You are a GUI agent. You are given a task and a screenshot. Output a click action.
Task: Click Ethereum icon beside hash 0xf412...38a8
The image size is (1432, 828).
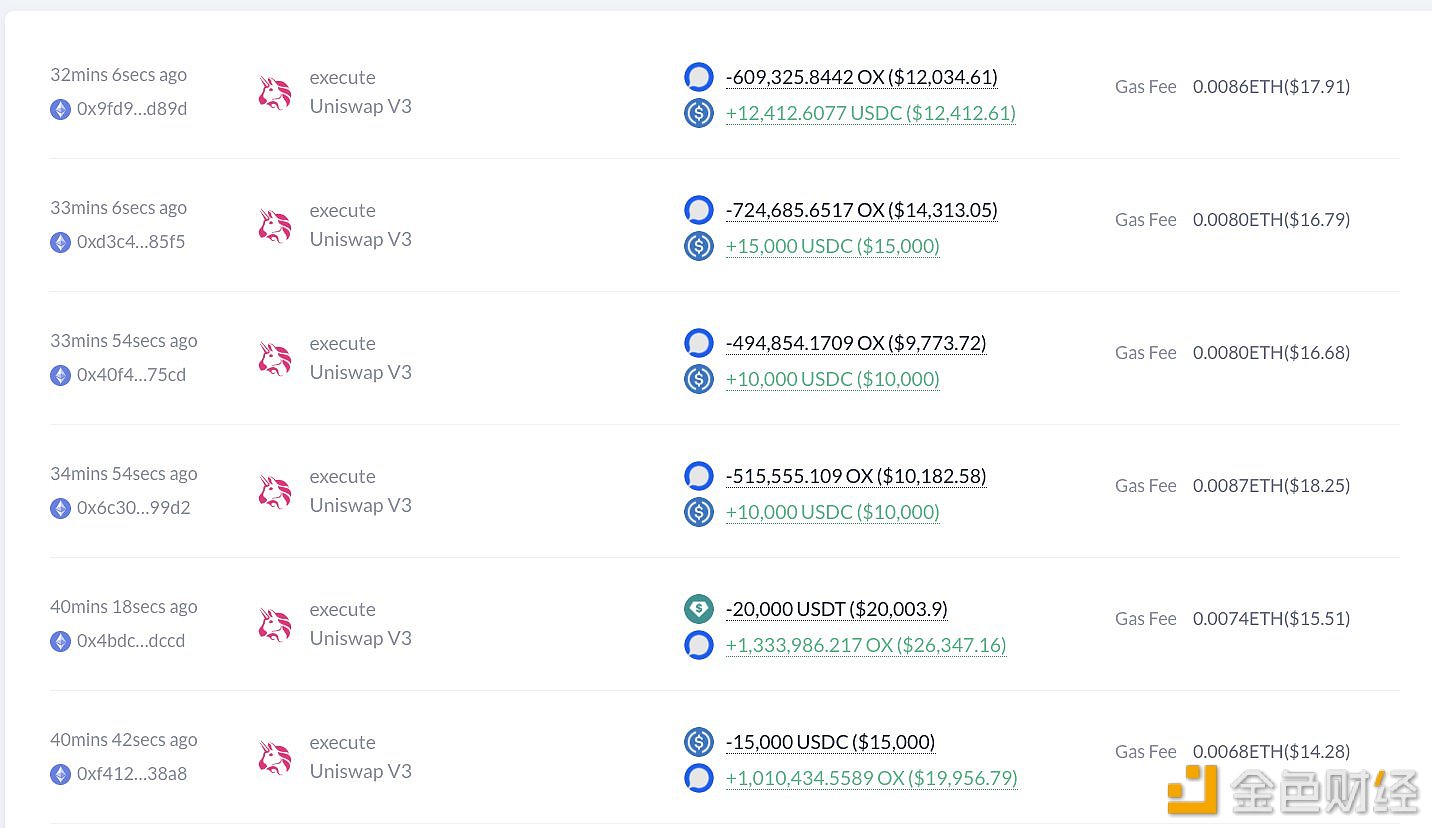coord(61,774)
